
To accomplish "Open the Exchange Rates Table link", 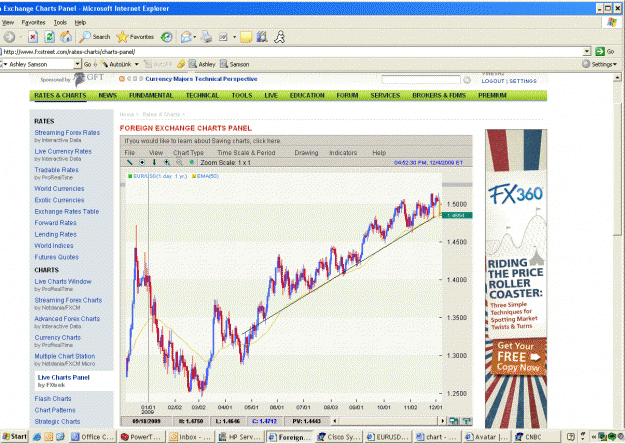I will (67, 211).
